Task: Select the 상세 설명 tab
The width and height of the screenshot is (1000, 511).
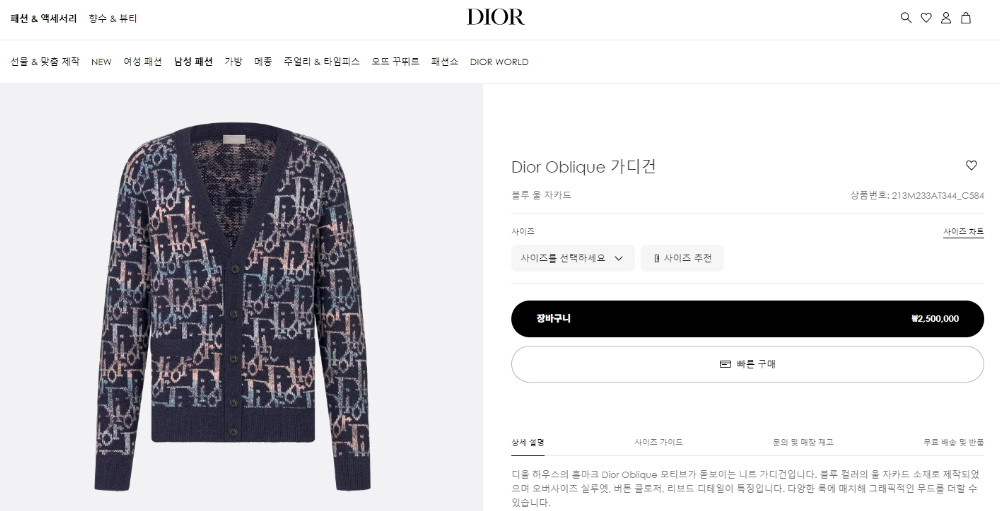Action: point(527,442)
